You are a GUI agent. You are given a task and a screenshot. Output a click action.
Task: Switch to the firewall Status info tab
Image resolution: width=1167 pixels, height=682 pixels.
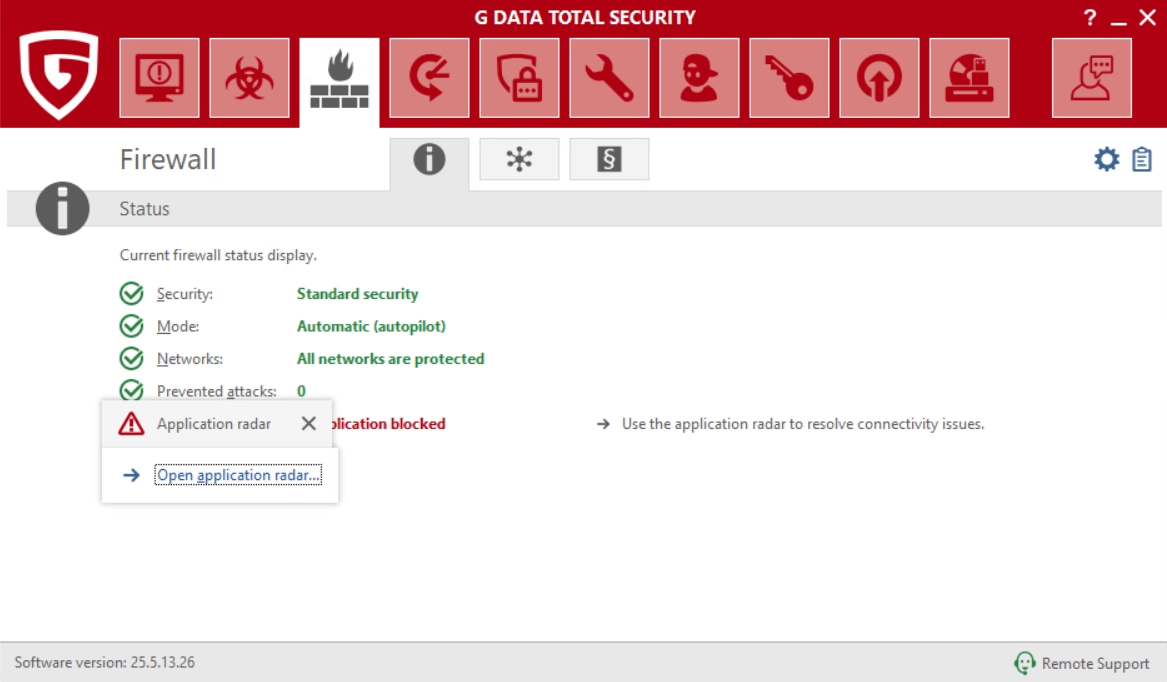point(429,160)
